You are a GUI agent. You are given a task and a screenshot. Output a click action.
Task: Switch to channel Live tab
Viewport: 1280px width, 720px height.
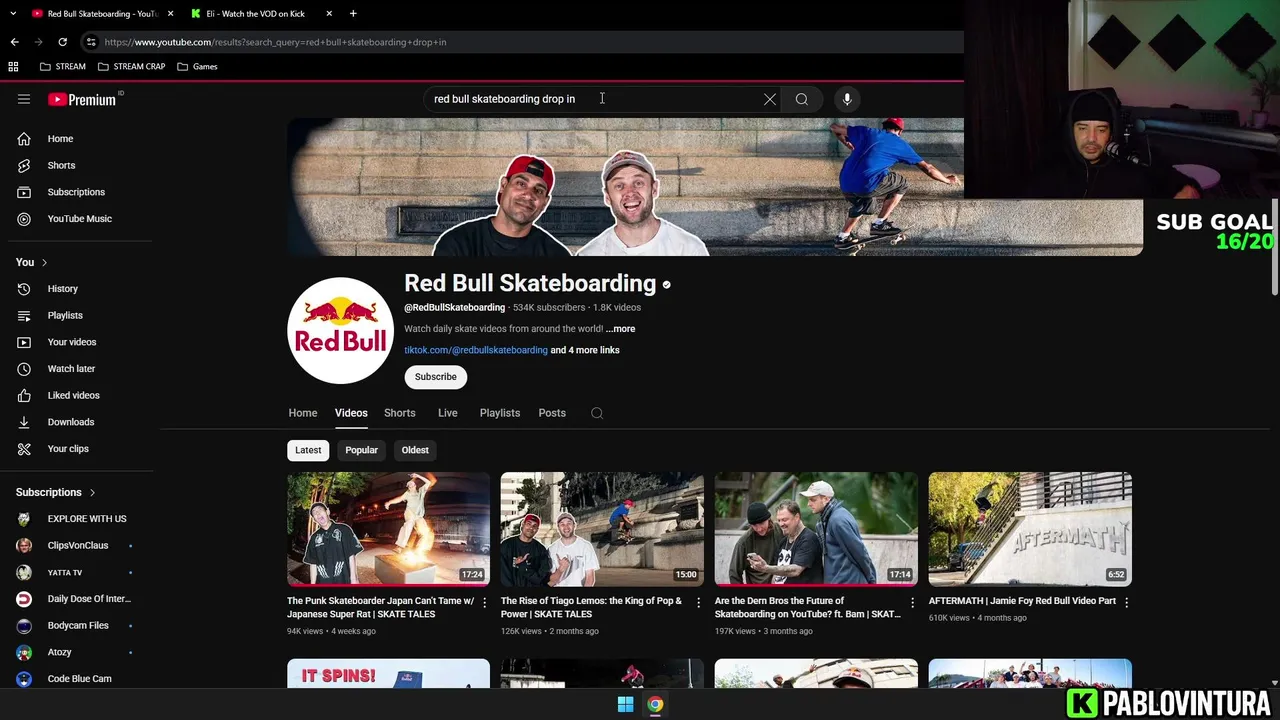448,413
